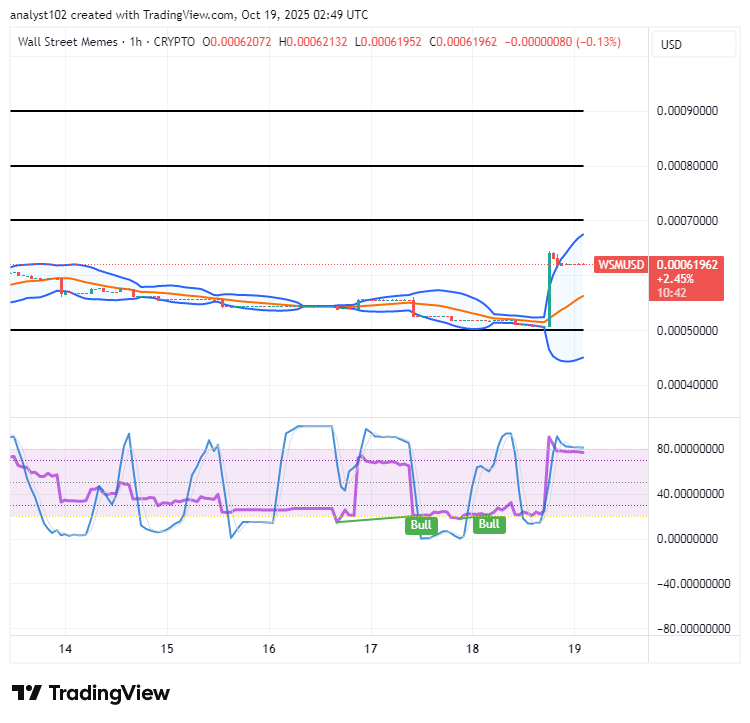Click the low value L0.00061952
This screenshot has height=723, width=750.
click(x=388, y=42)
